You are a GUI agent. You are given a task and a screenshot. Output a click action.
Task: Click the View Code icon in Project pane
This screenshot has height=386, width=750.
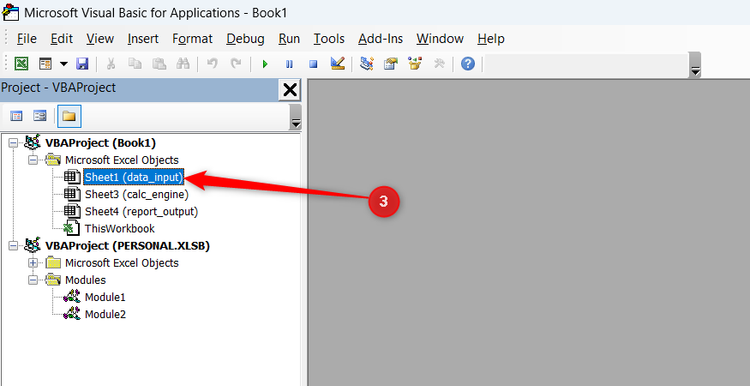point(16,116)
